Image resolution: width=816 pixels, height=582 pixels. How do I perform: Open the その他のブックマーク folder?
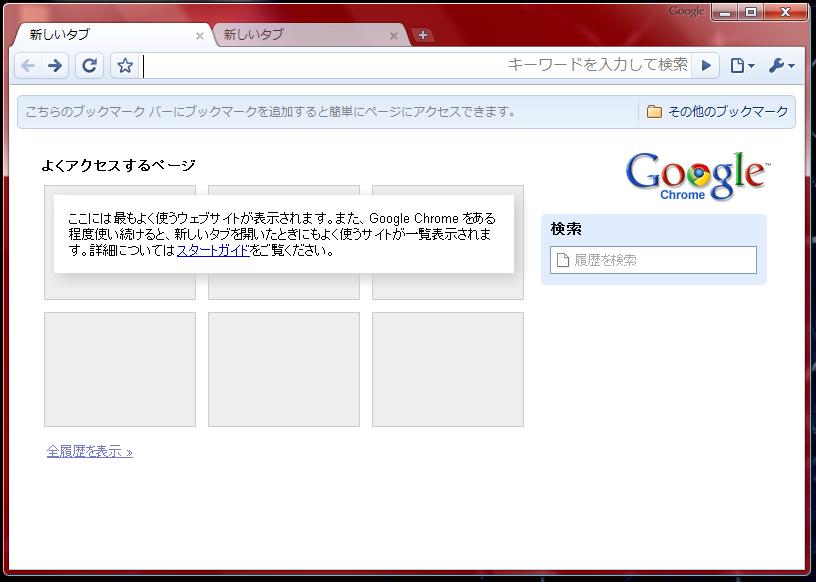click(x=717, y=111)
